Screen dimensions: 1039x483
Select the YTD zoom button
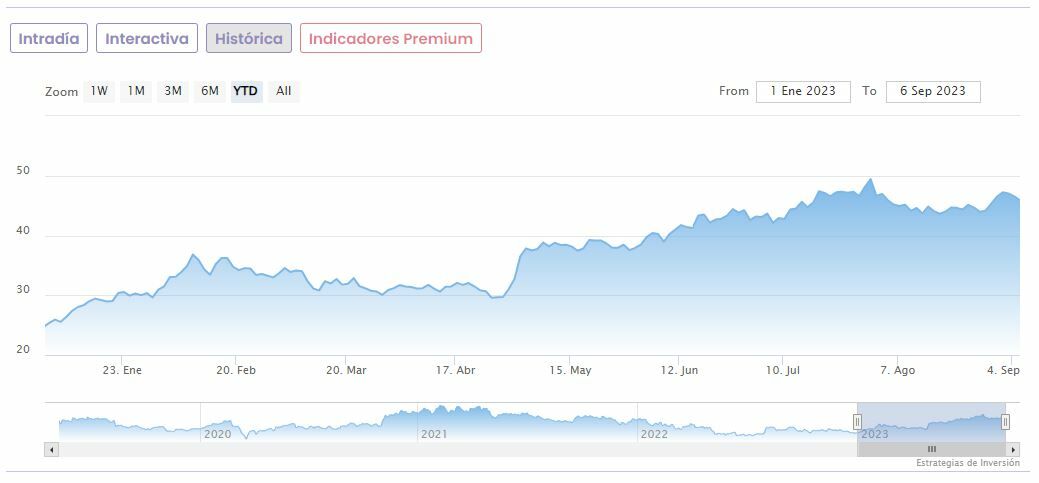(x=246, y=91)
